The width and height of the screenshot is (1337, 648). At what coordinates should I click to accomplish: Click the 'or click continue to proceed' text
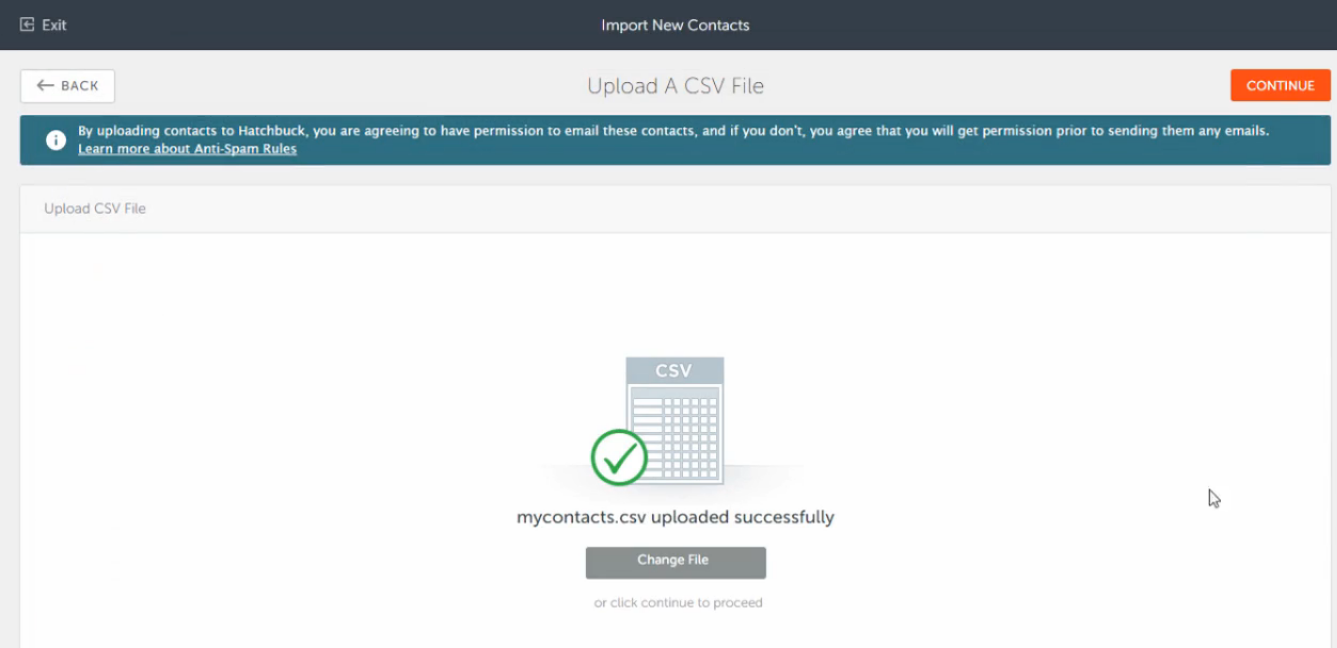click(678, 603)
